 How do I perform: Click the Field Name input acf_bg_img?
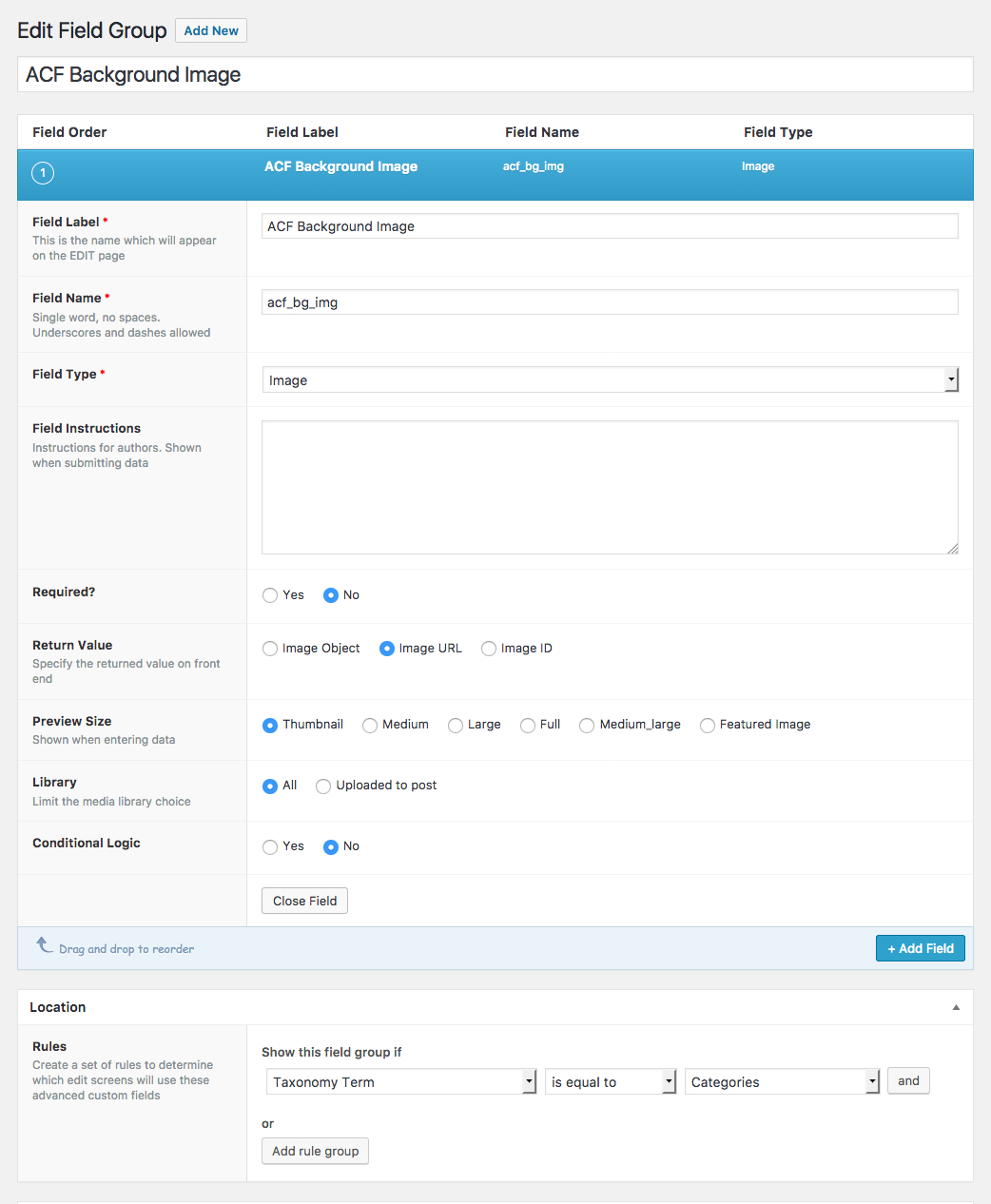[x=610, y=301]
